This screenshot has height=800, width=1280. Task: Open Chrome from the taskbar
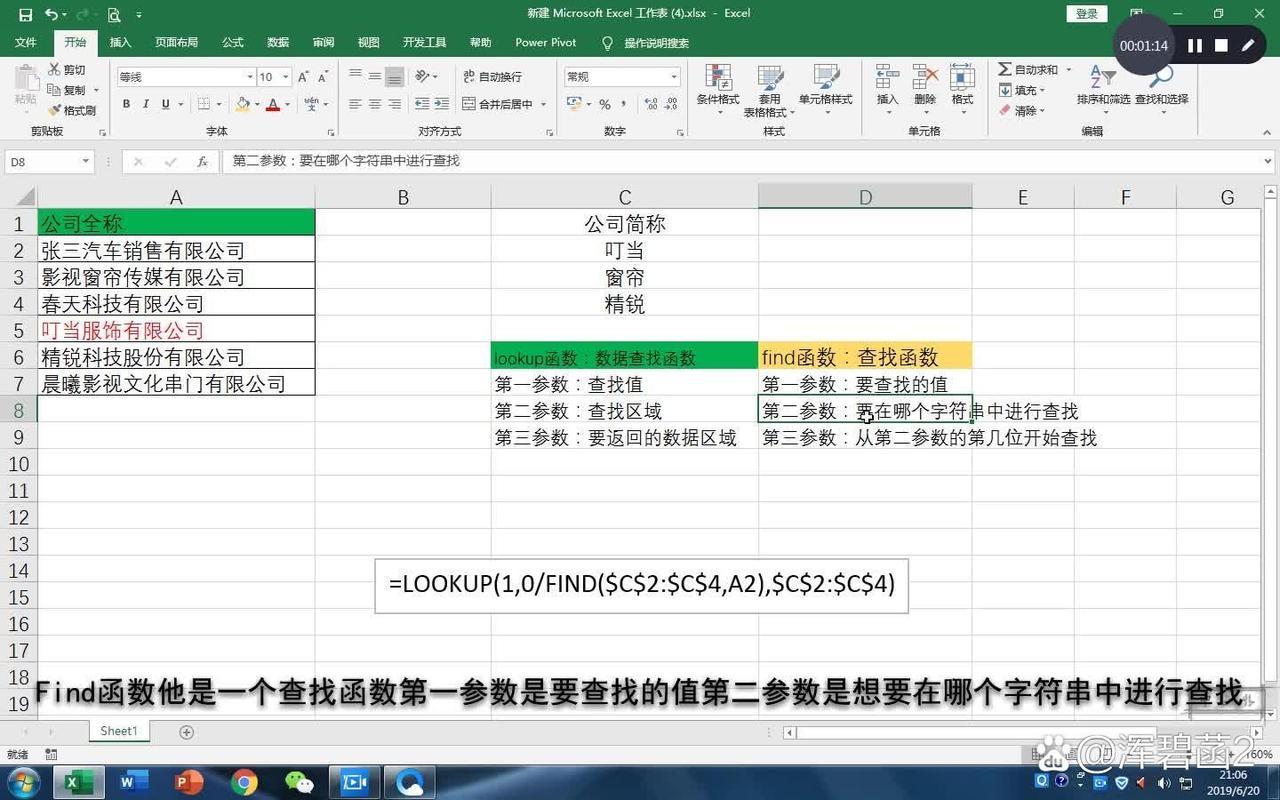(244, 781)
